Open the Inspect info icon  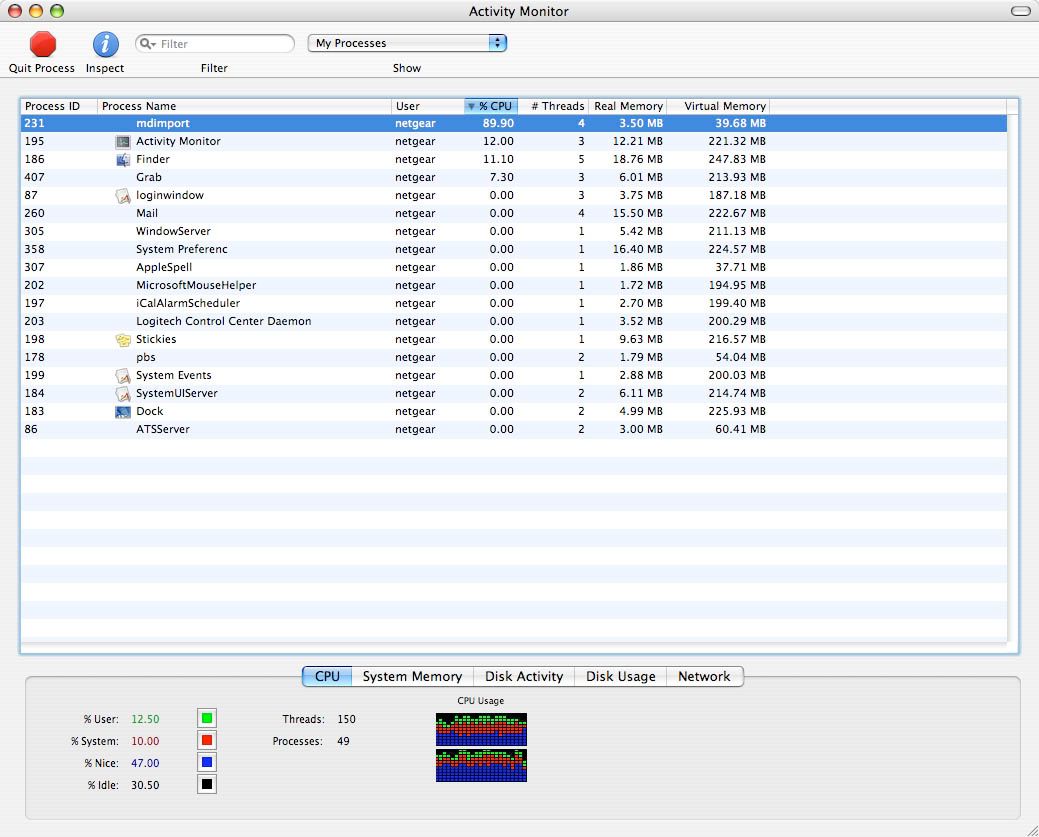tap(105, 44)
